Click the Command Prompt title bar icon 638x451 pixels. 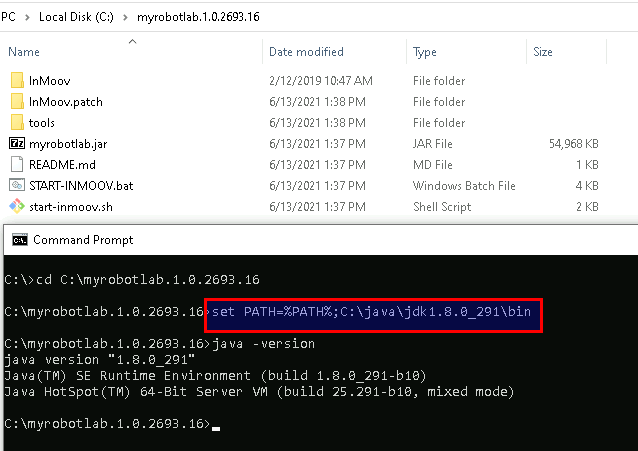tap(20, 240)
